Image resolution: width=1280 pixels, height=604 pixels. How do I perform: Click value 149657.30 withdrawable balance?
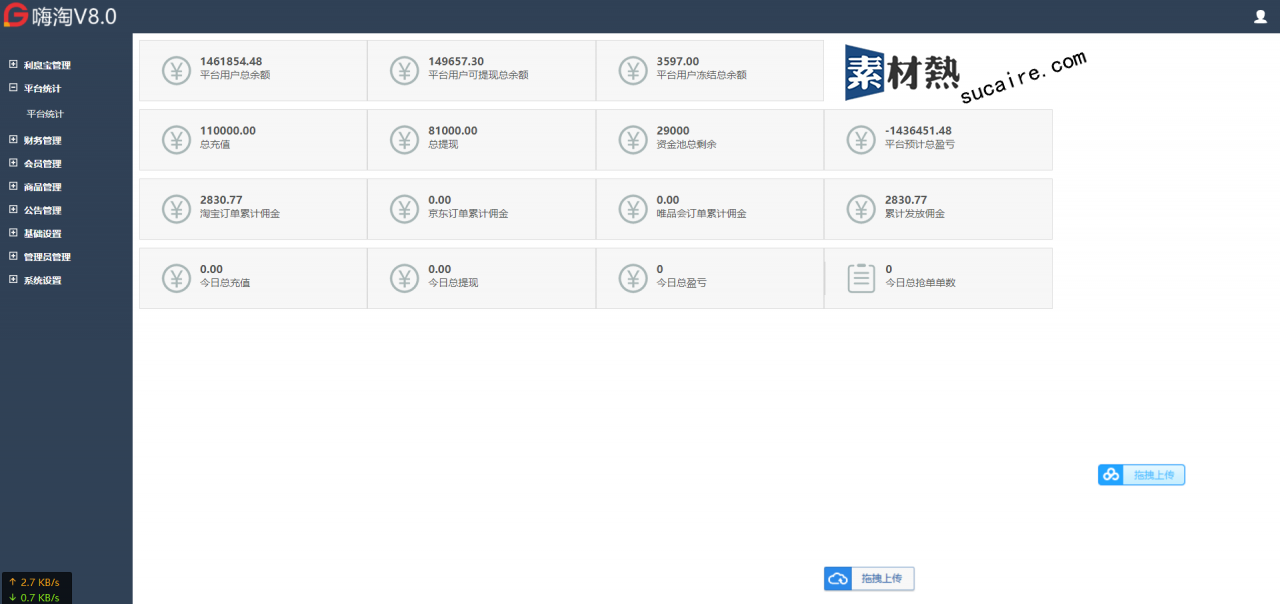pos(456,62)
